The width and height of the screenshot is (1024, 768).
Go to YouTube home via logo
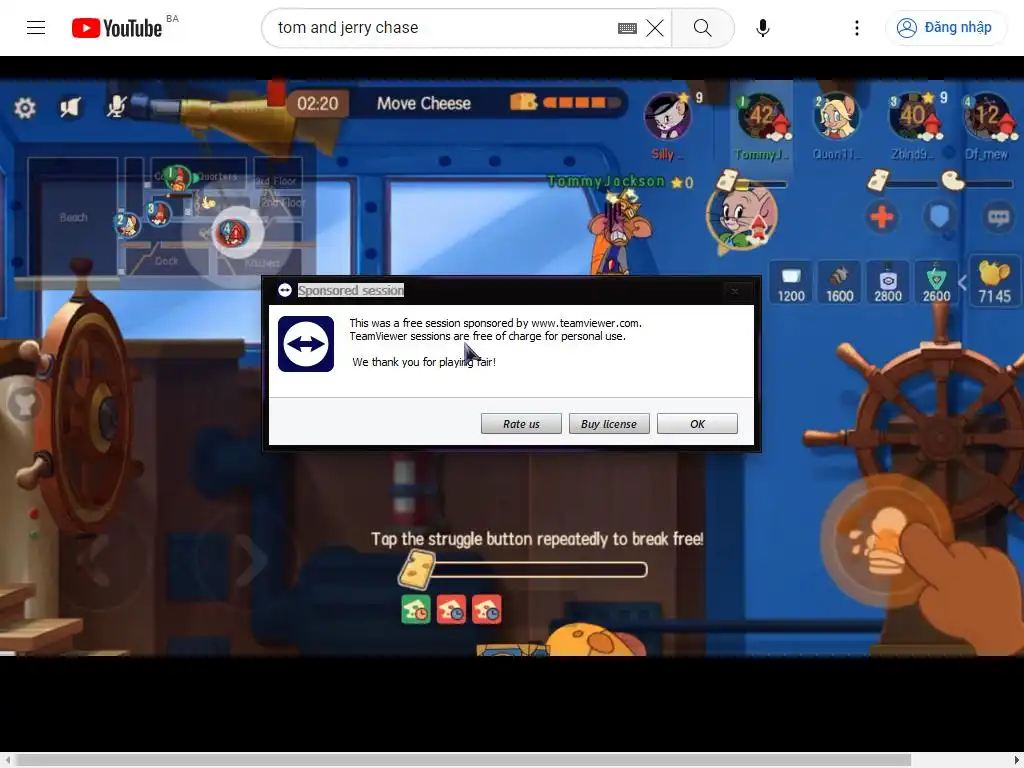(117, 28)
